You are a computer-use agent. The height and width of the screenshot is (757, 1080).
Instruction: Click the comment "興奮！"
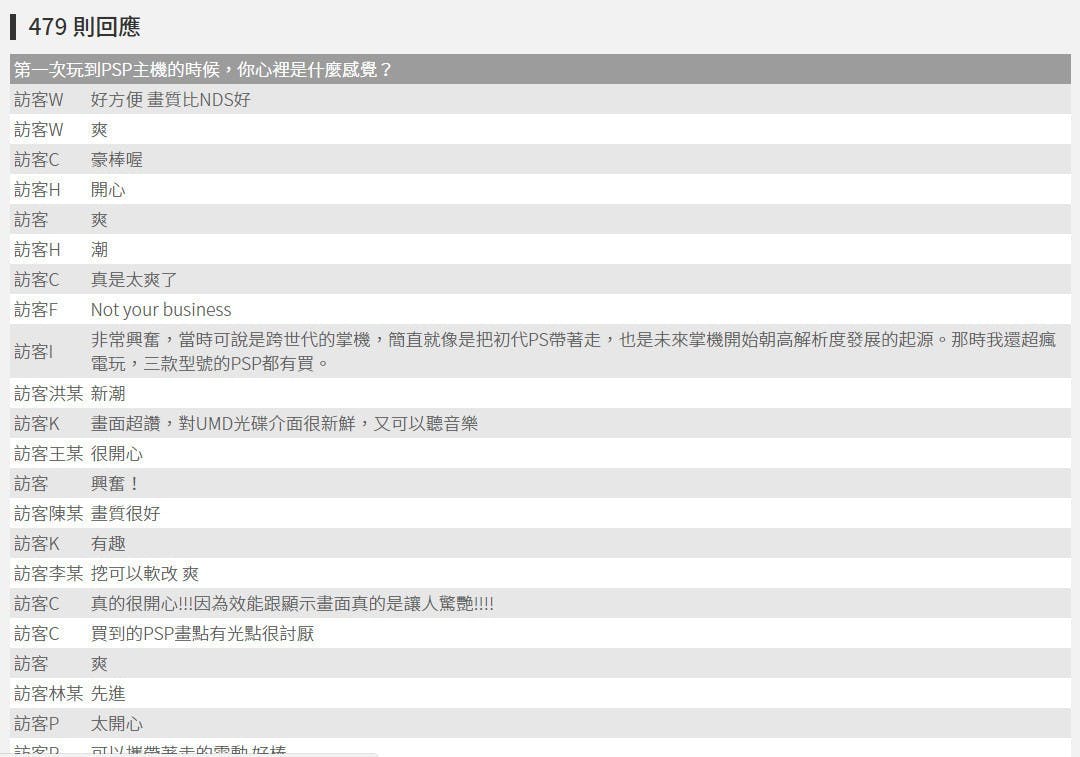click(x=115, y=484)
